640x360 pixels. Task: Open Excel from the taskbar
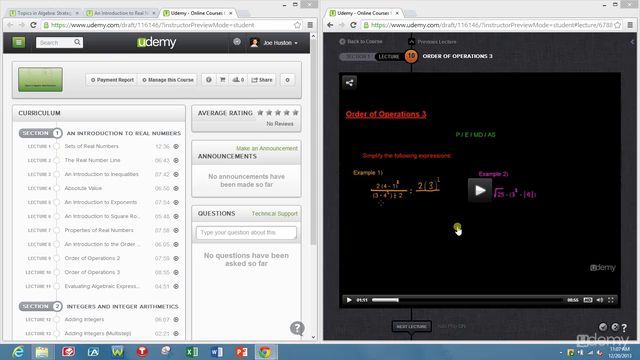tap(191, 351)
